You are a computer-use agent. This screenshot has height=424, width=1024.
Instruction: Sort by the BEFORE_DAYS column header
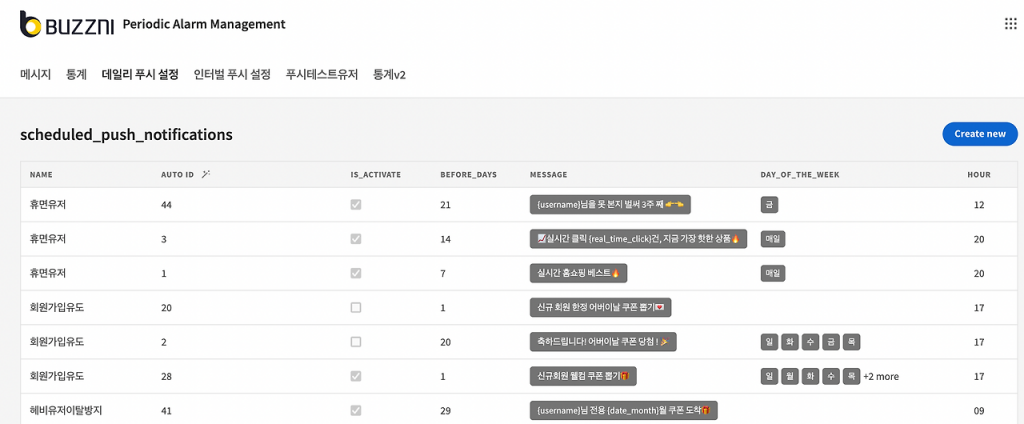coord(468,175)
